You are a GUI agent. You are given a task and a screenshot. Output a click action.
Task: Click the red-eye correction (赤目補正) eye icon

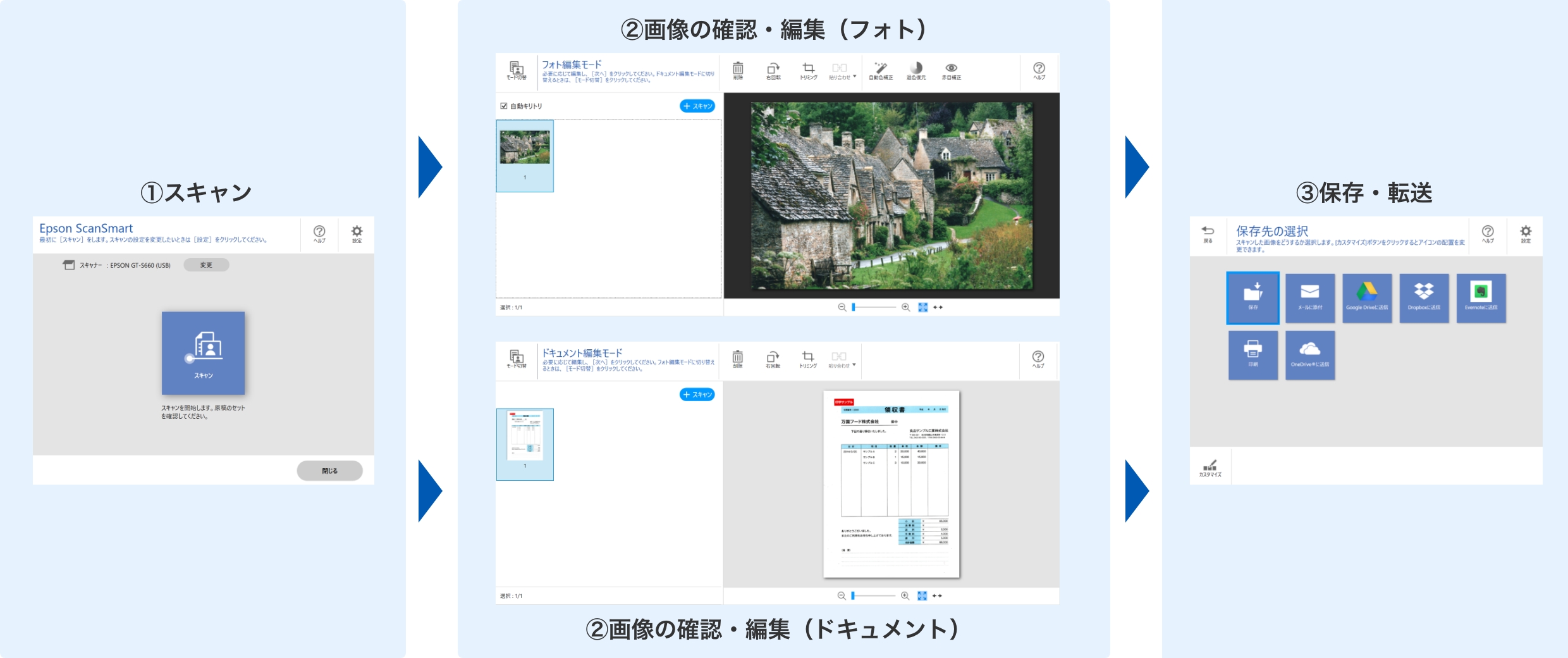pos(951,70)
